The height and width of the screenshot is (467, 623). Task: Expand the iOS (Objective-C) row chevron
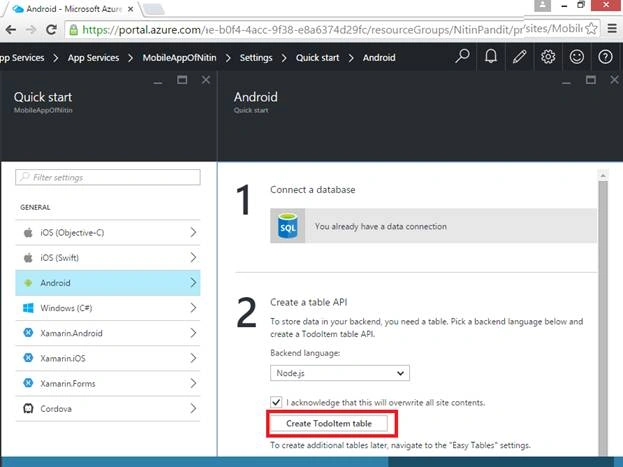[x=193, y=233]
